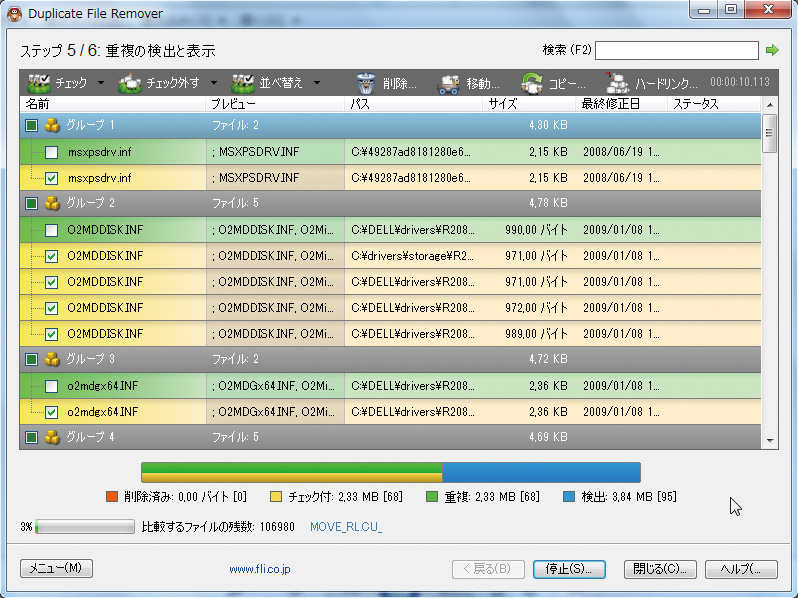Viewport: 798px width, 598px height.
Task: Uncheck the O2MDDISK.INF 972,00 バイト checkbox
Action: [x=51, y=308]
